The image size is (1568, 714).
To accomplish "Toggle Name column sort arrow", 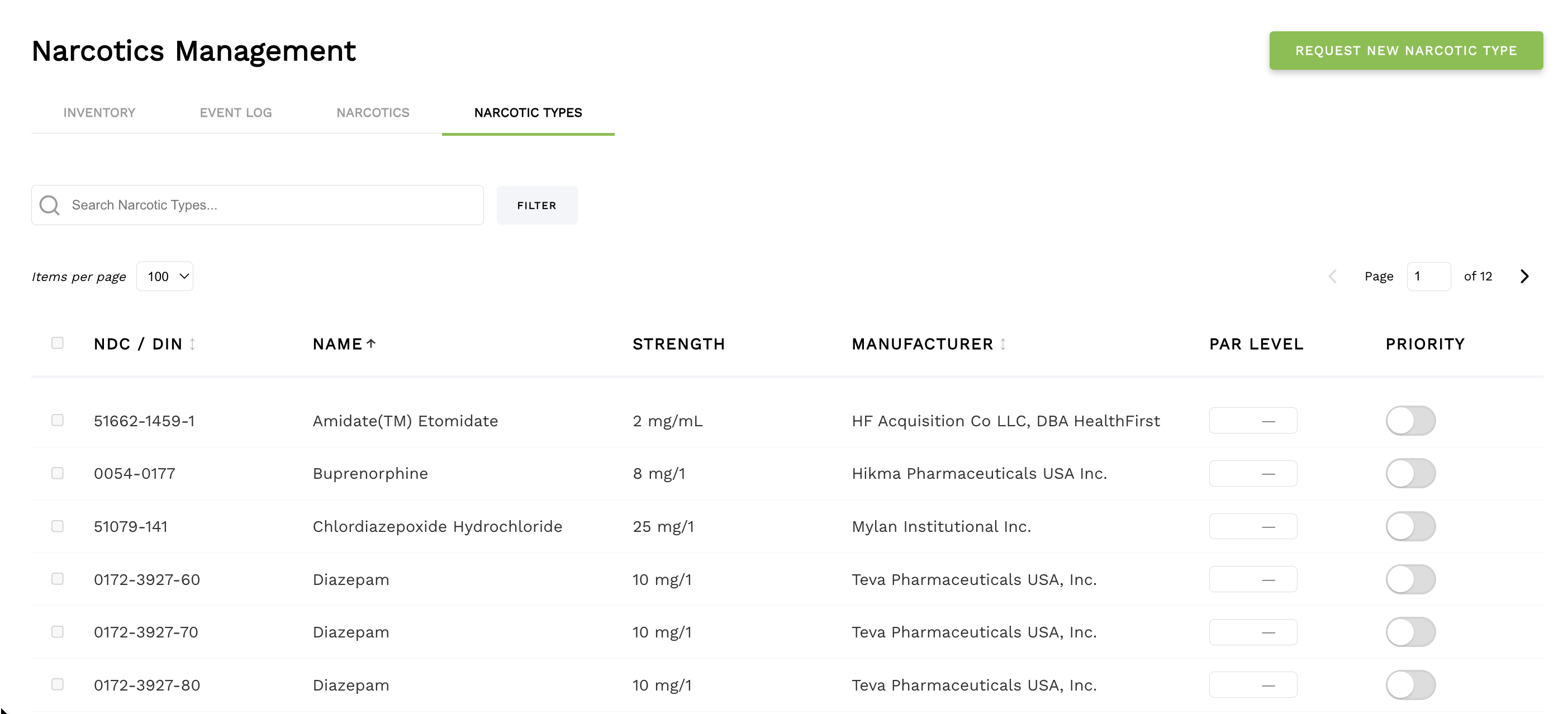I will (370, 344).
